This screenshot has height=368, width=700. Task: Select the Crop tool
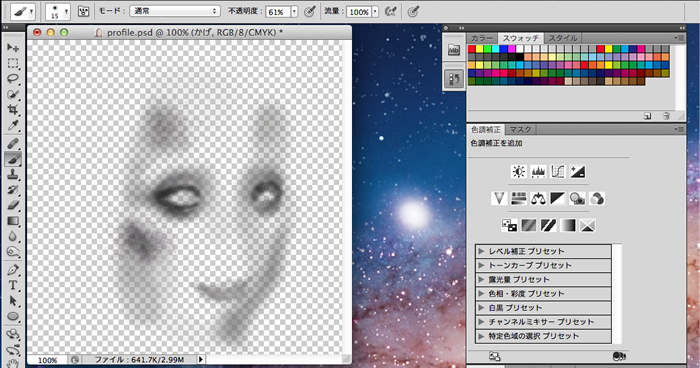tap(13, 110)
